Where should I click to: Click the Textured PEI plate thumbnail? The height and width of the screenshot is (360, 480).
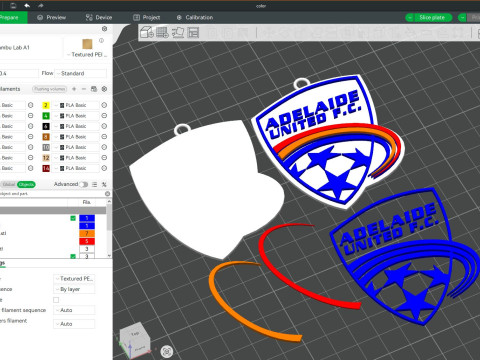point(87,44)
